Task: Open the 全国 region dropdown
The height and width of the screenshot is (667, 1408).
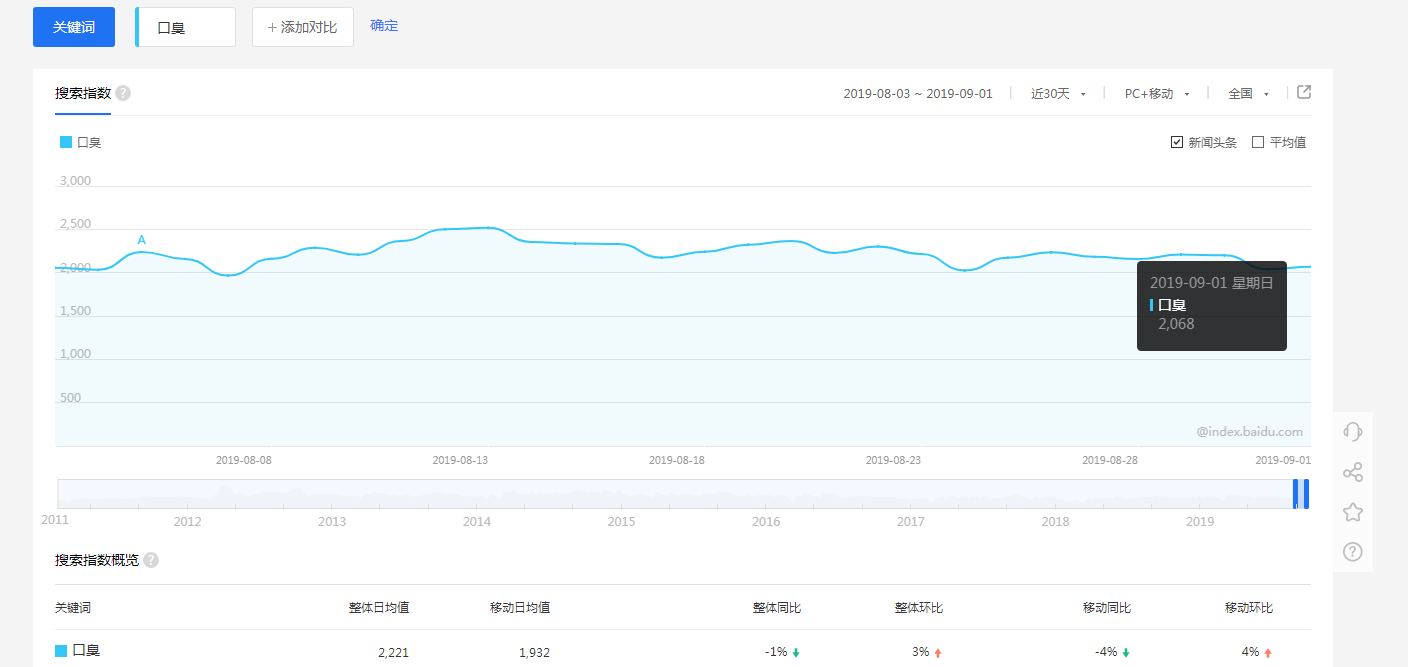Action: click(x=1248, y=93)
